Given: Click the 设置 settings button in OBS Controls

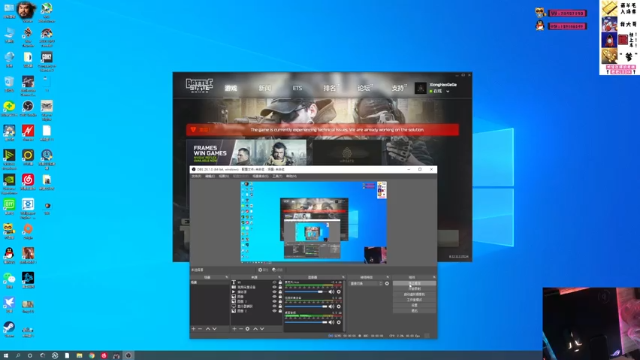Looking at the screenshot, I should point(414,305).
